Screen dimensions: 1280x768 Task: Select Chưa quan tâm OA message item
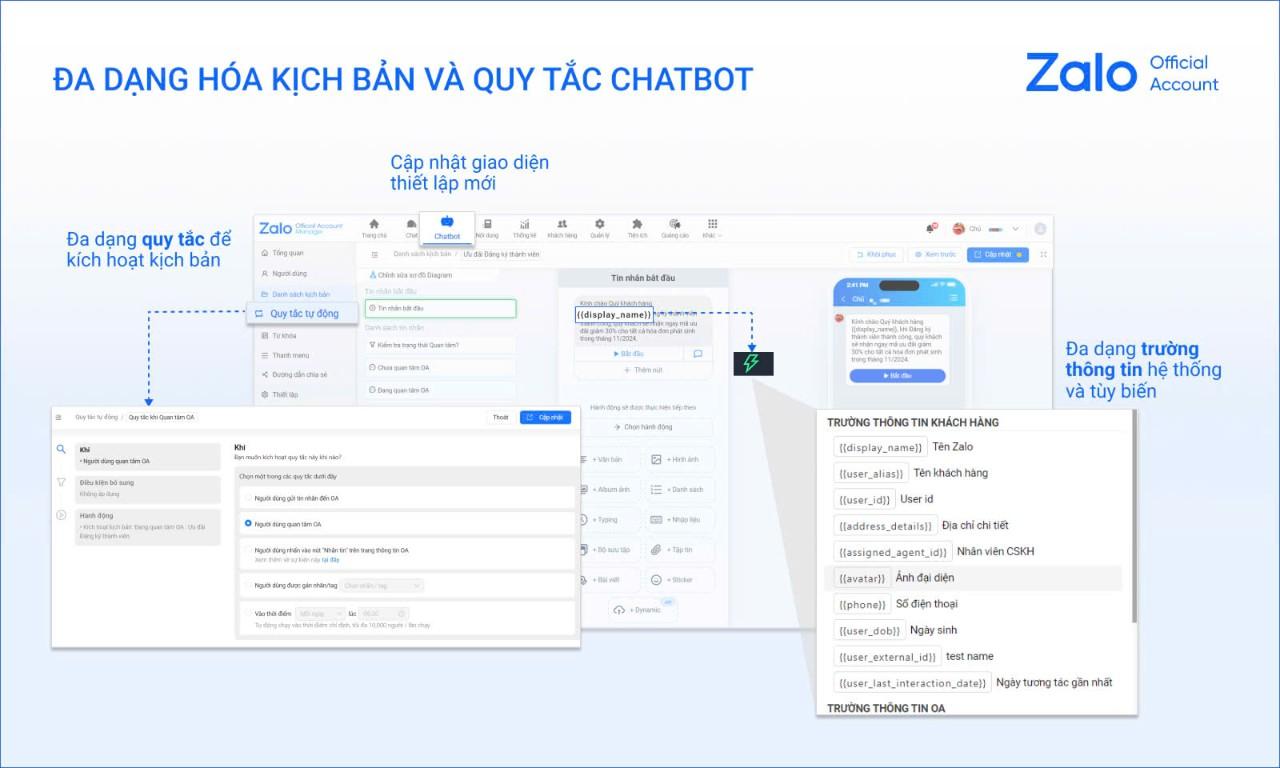tap(440, 368)
